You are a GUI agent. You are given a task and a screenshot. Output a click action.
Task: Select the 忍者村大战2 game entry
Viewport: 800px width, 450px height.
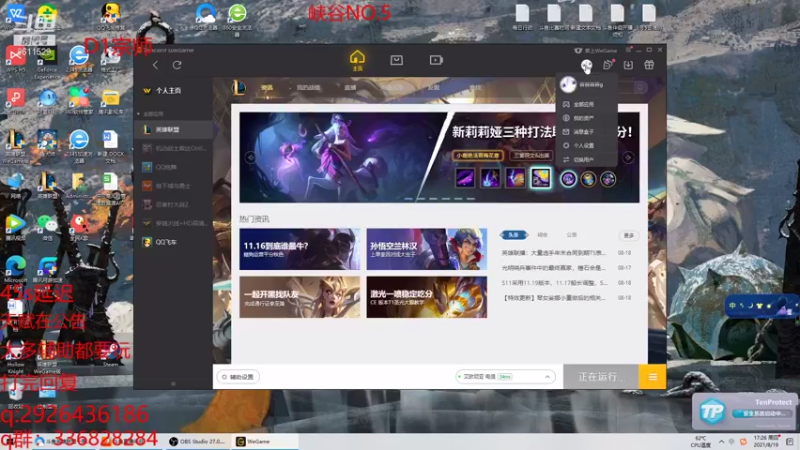[x=173, y=204]
